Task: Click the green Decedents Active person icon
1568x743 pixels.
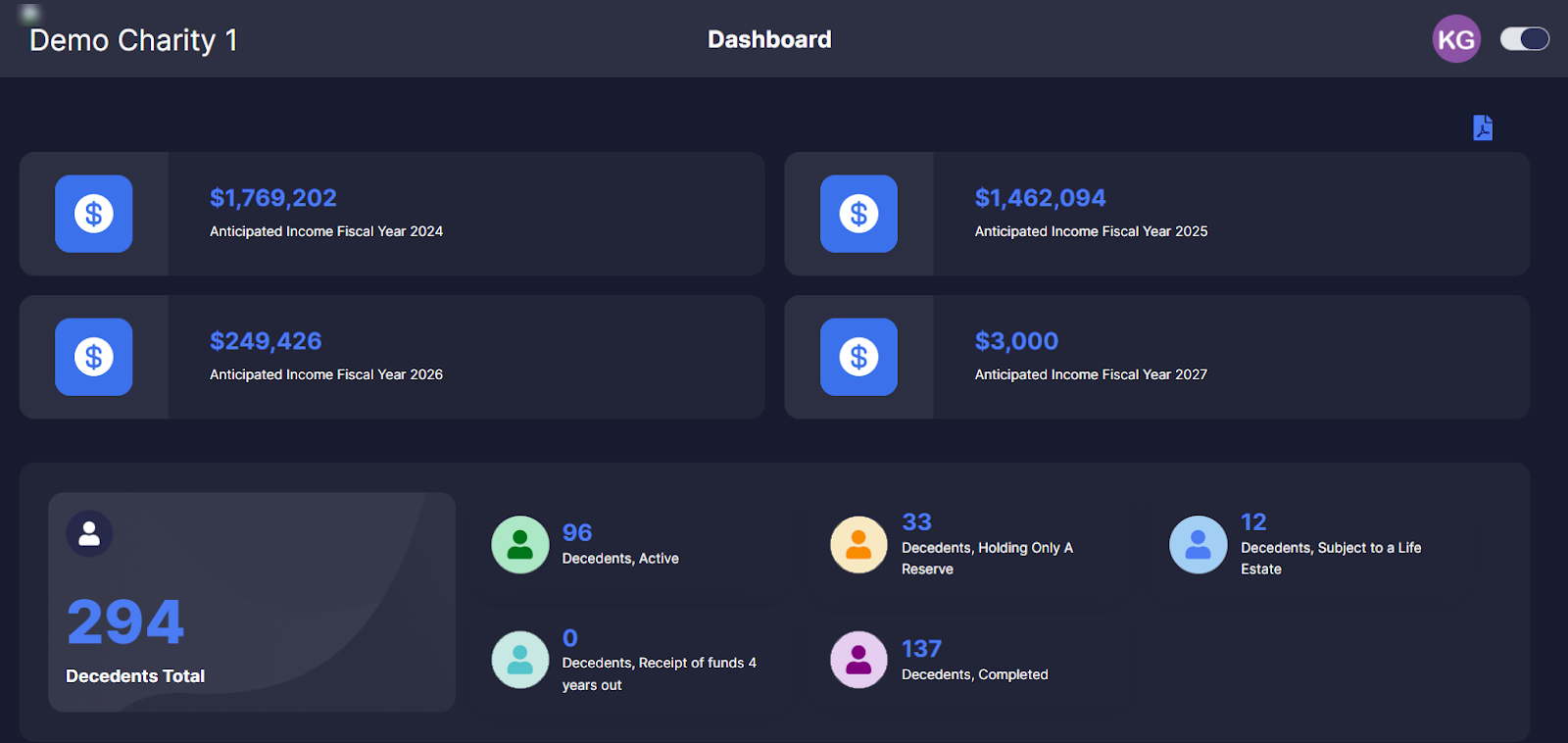Action: click(x=520, y=545)
